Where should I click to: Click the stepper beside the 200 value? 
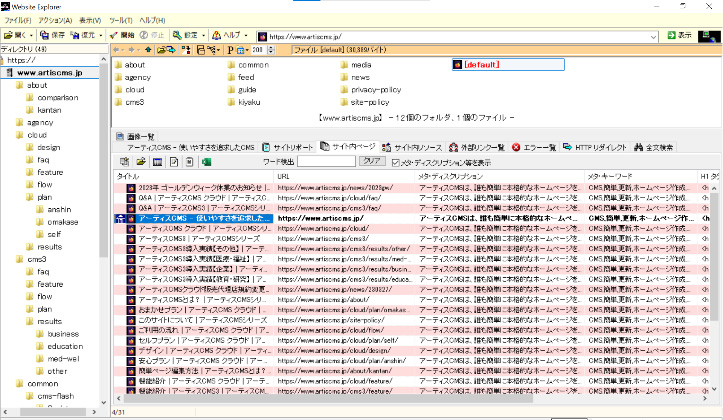(x=271, y=50)
